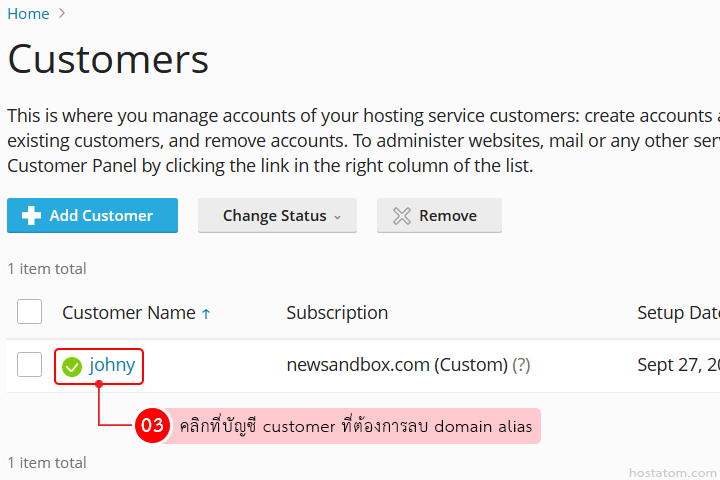The width and height of the screenshot is (720, 480).
Task: Click the X icon on Remove button
Action: 401,216
